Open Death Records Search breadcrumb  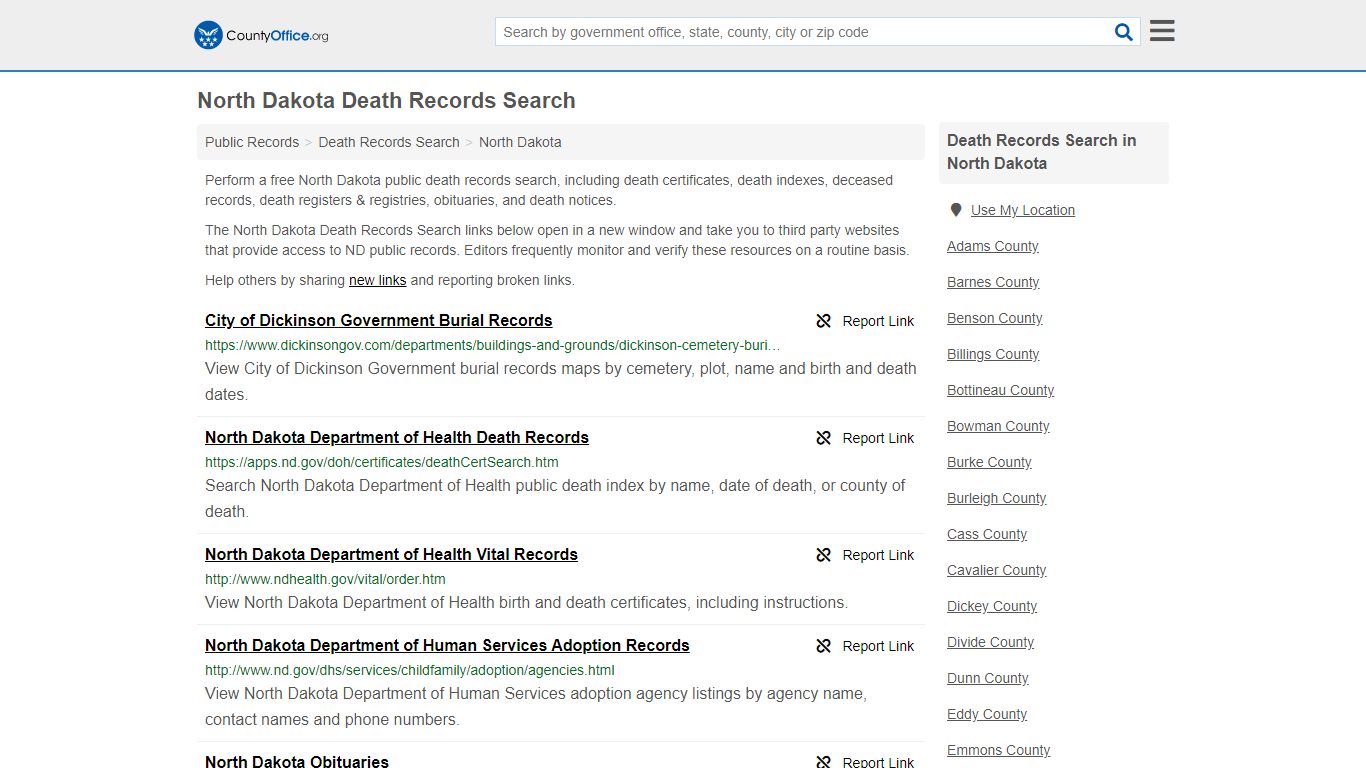[389, 142]
